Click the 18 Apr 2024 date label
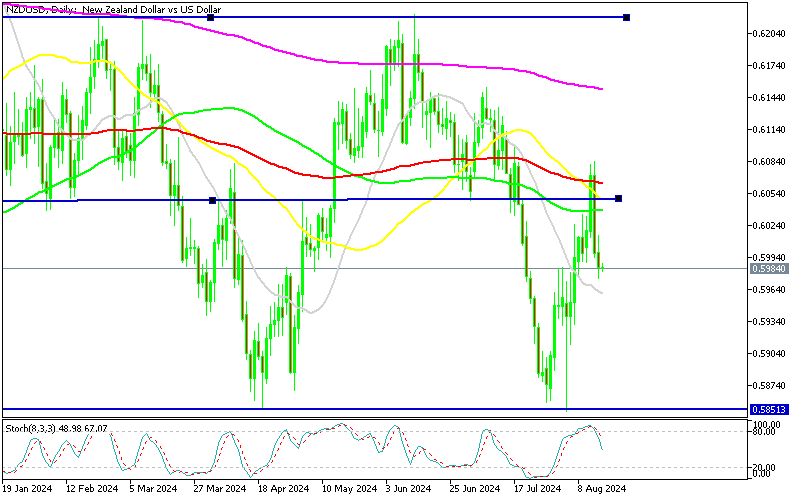This screenshot has width=800, height=500. pos(283,489)
